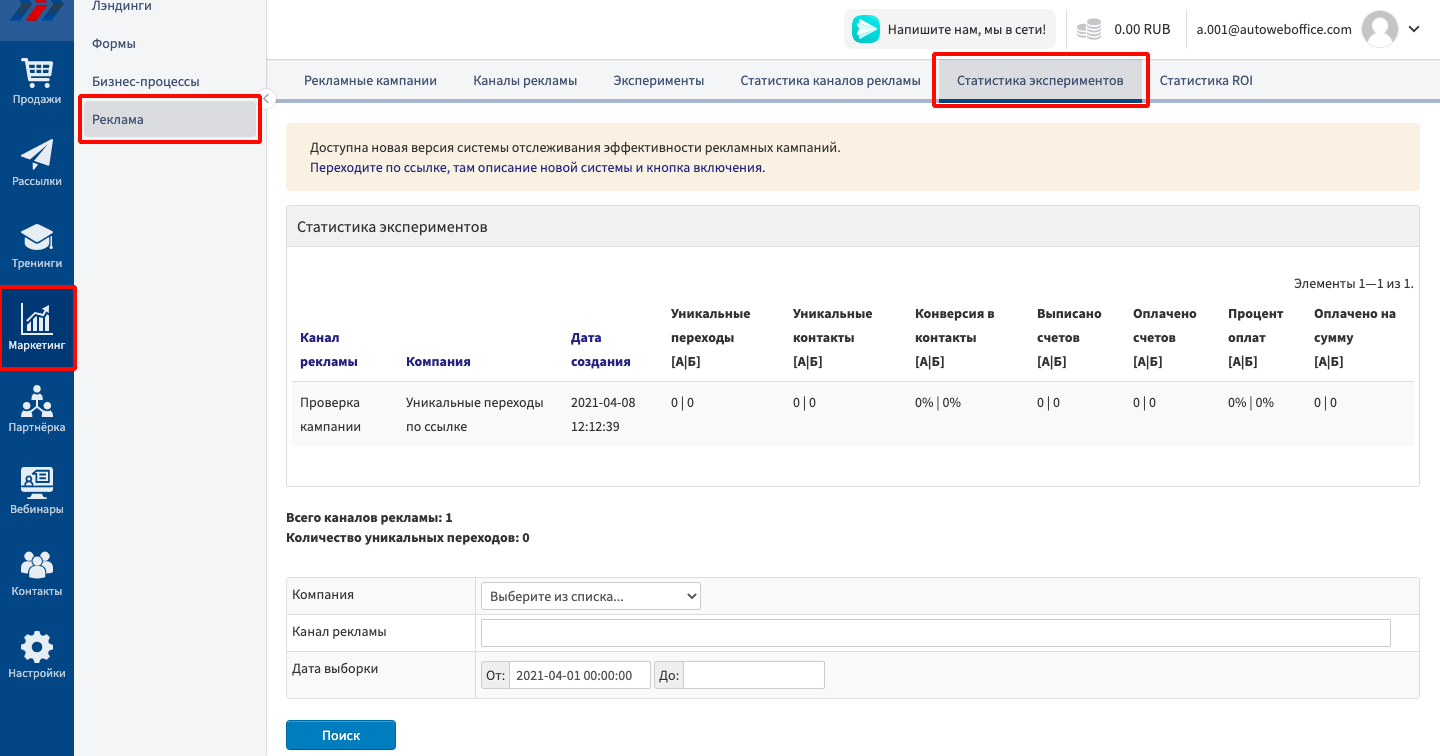Image resolution: width=1440 pixels, height=756 pixels.
Task: Collapse the sidebar submenu panel arrow
Action: (x=268, y=97)
